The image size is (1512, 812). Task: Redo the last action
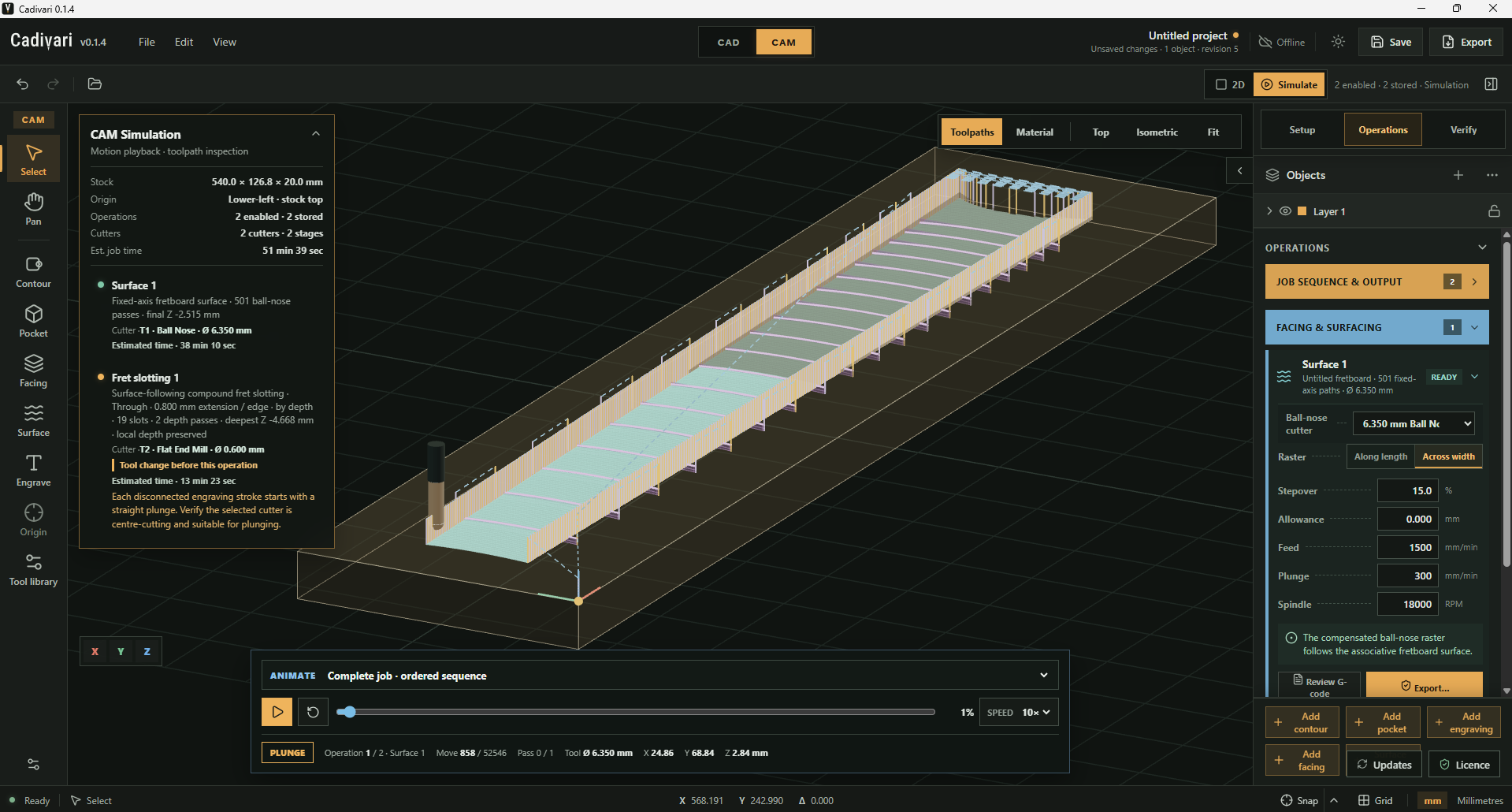(x=53, y=84)
